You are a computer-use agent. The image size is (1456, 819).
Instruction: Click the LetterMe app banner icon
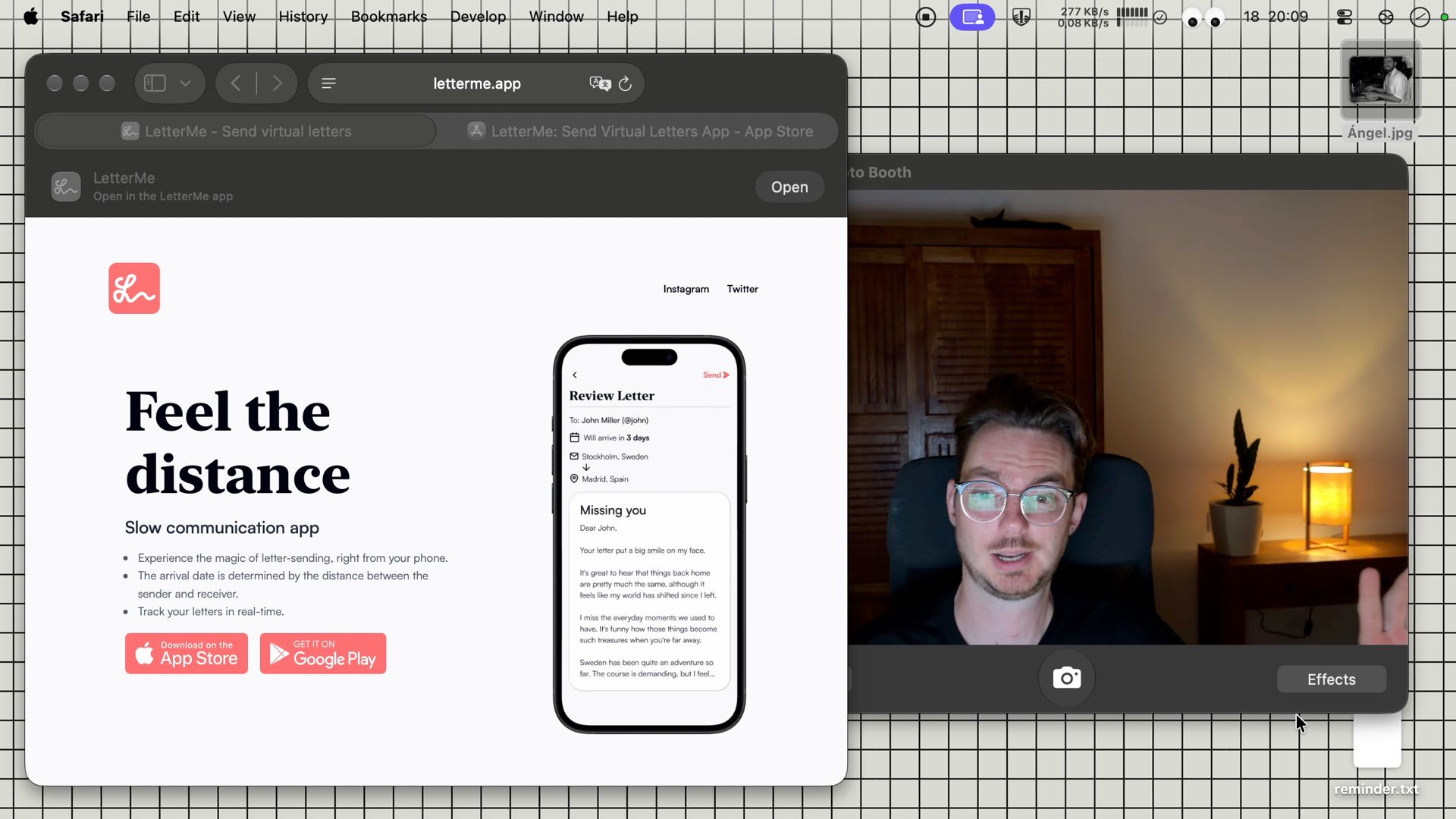[66, 187]
